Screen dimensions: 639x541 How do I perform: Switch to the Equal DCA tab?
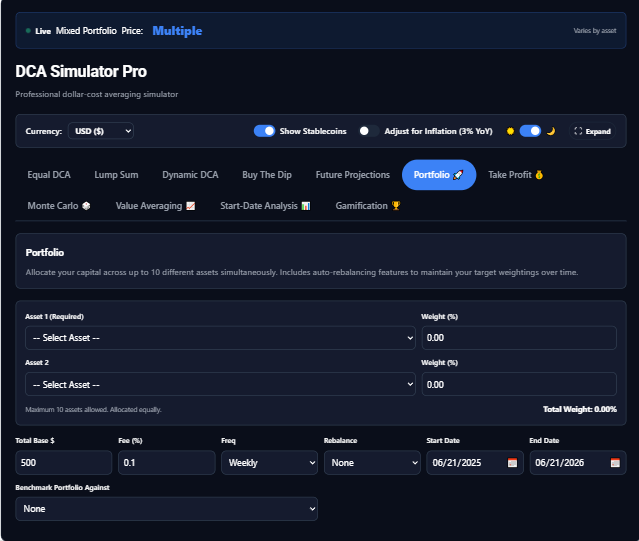(49, 175)
